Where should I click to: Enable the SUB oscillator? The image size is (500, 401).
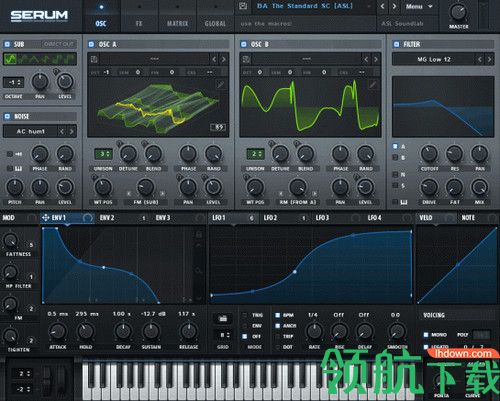coord(7,44)
